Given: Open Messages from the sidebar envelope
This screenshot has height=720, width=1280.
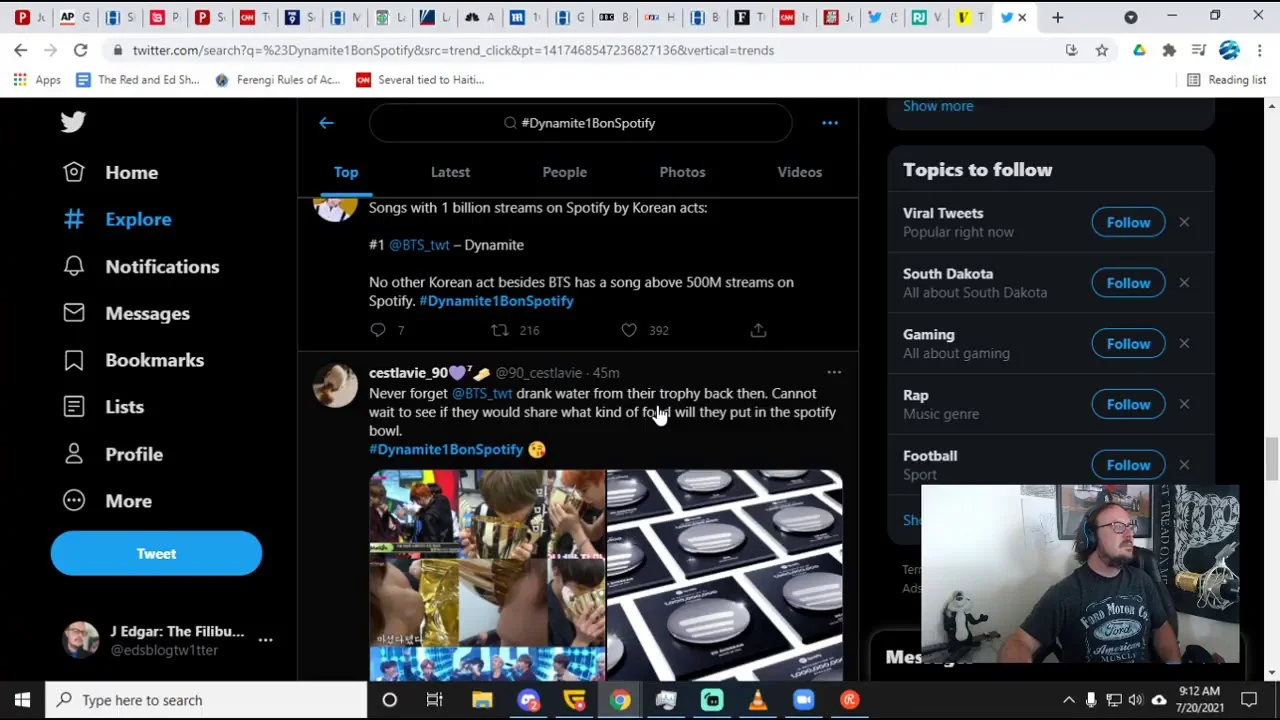Looking at the screenshot, I should (74, 313).
